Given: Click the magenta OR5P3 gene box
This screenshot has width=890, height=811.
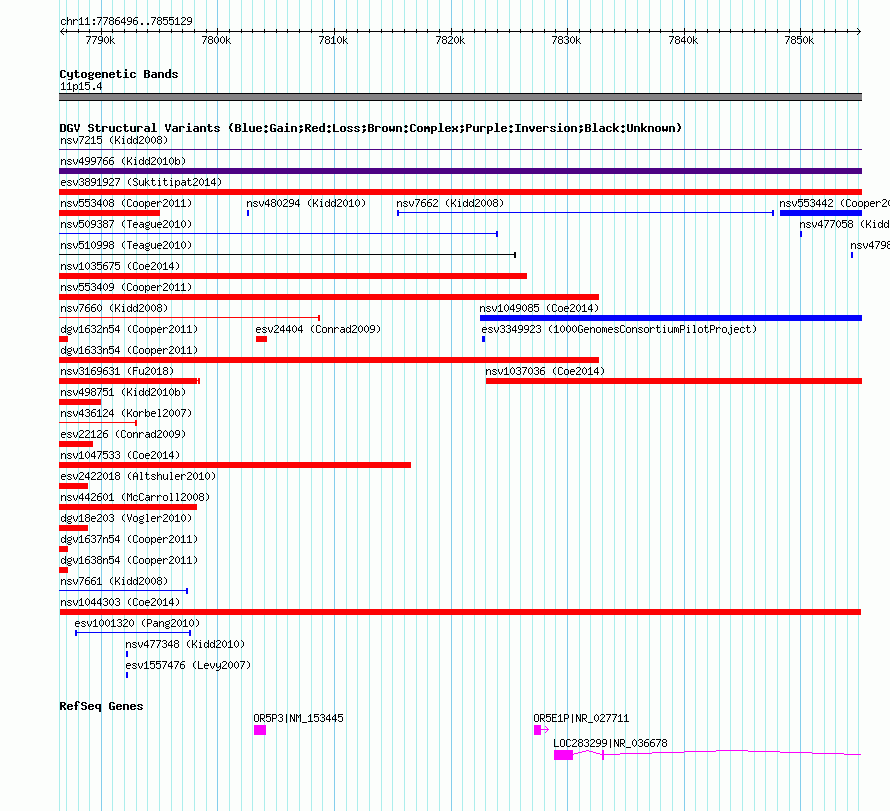Looking at the screenshot, I should click(x=260, y=730).
